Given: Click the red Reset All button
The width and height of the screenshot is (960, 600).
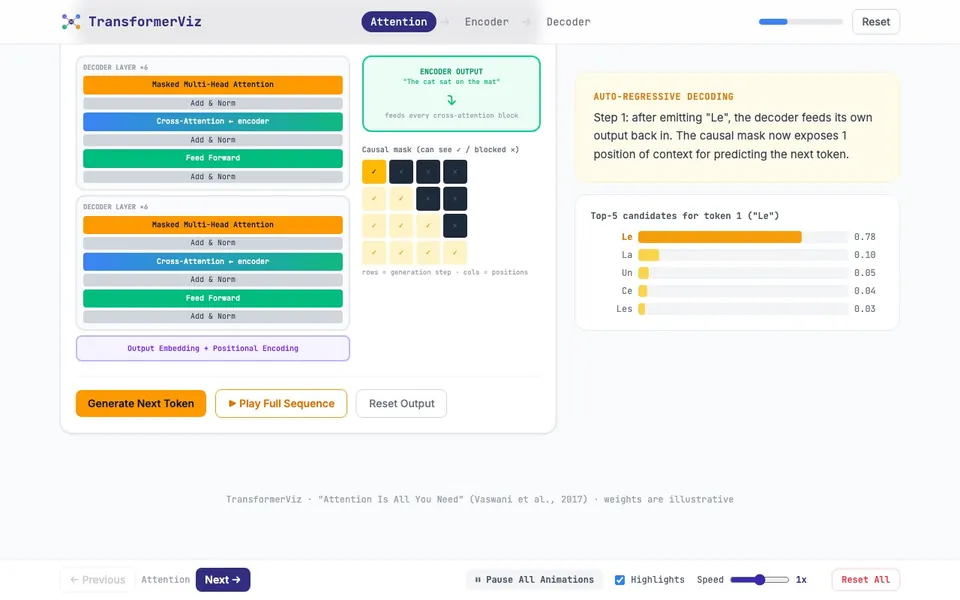Looking at the screenshot, I should (x=865, y=580).
